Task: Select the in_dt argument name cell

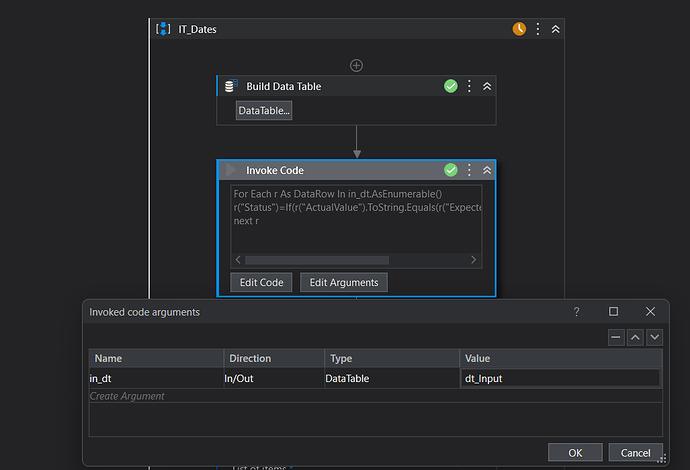Action: coord(156,378)
